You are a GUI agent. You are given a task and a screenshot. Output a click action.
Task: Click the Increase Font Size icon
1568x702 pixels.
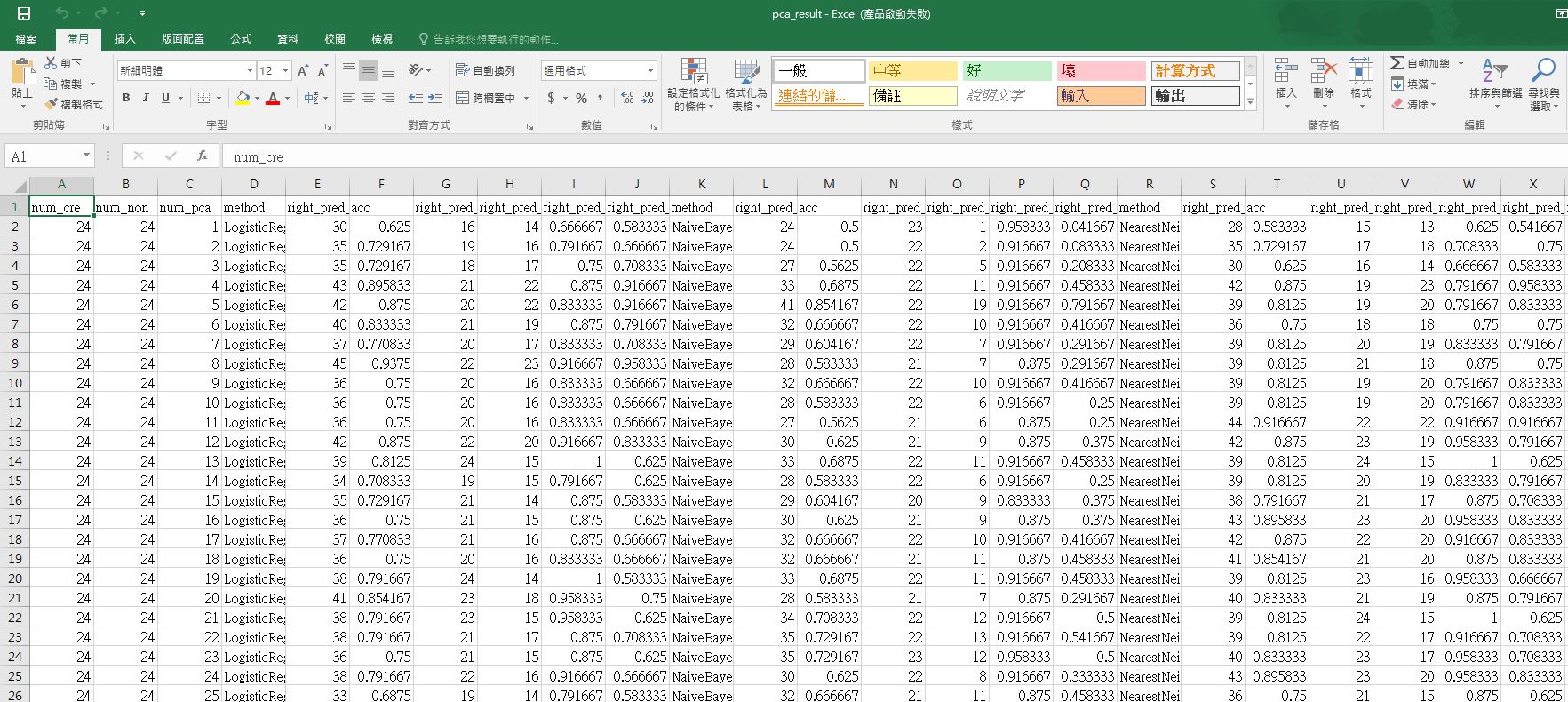tap(303, 71)
